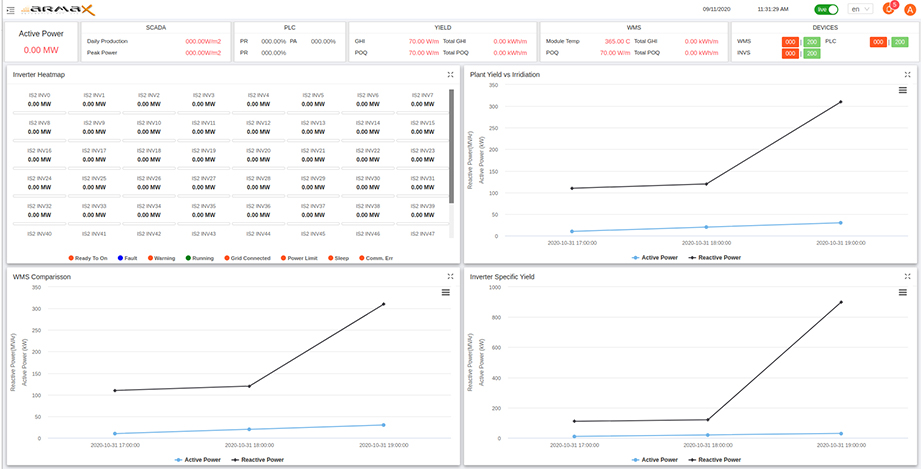Screen dimensions: 924x469
Task: Toggle the live data switch
Action: (x=826, y=9)
